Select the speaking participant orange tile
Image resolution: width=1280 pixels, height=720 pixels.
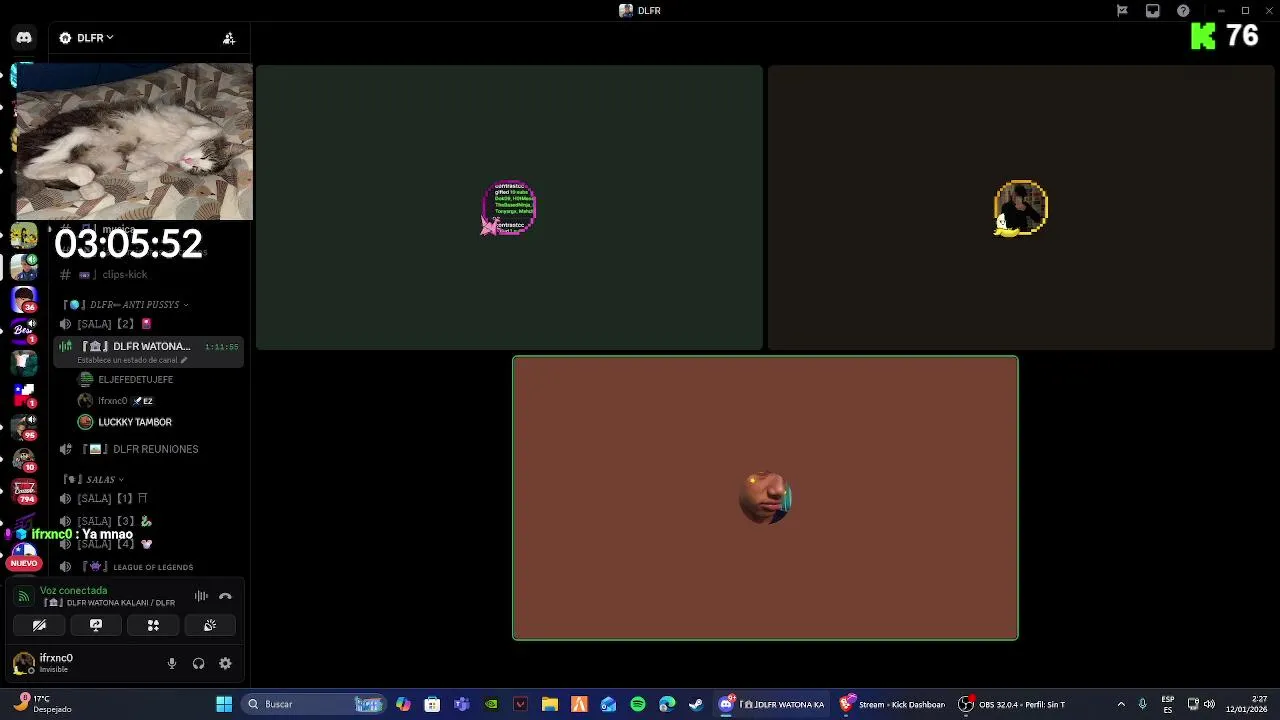tap(765, 498)
